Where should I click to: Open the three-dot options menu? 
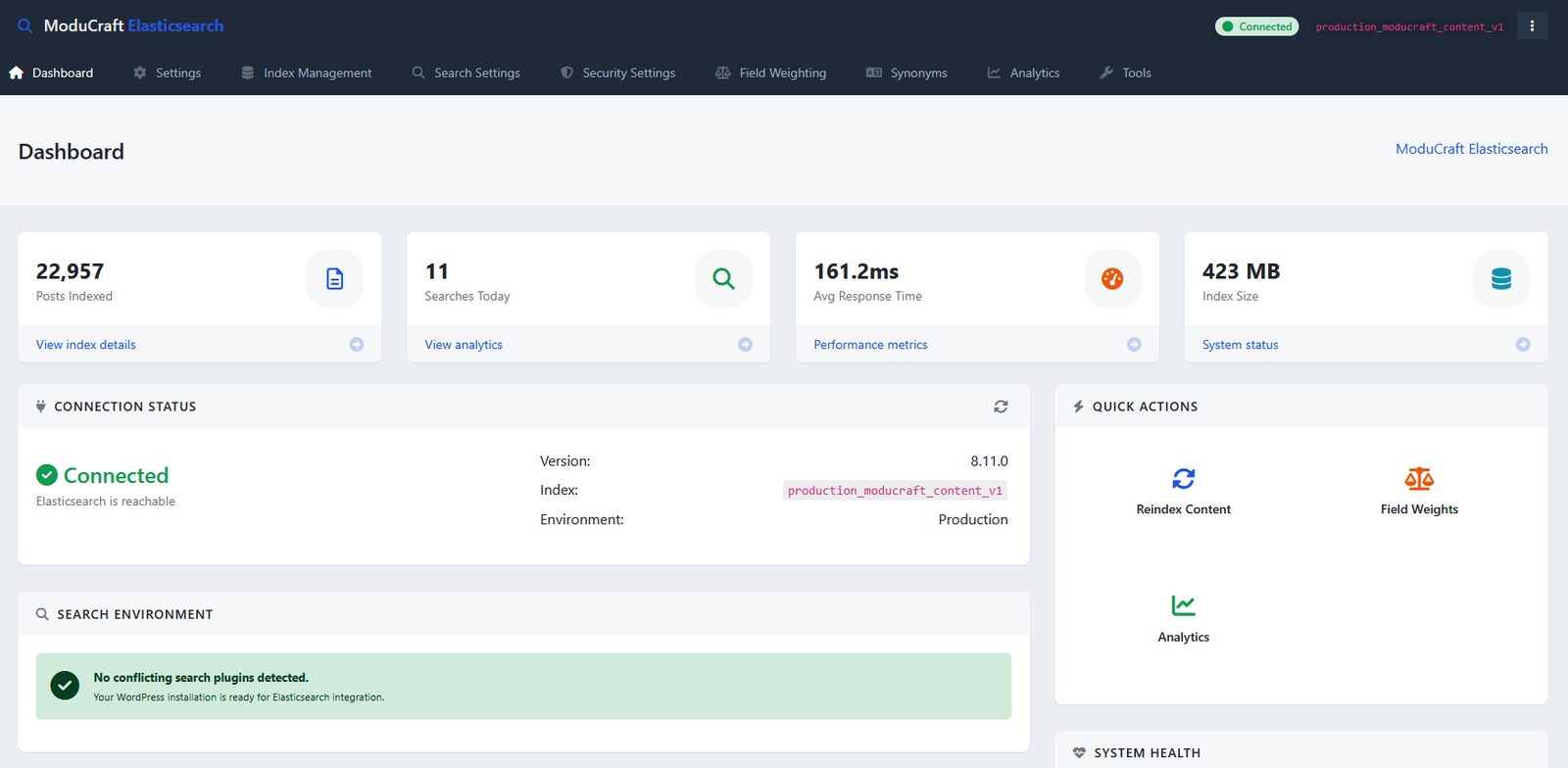tap(1532, 25)
